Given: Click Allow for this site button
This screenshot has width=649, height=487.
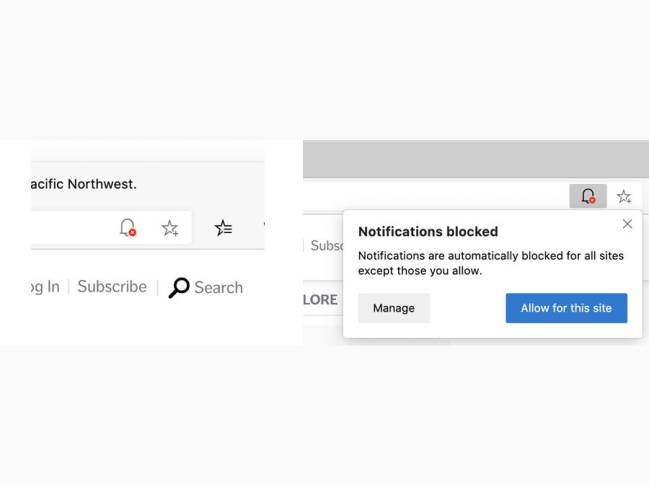Looking at the screenshot, I should pos(566,308).
